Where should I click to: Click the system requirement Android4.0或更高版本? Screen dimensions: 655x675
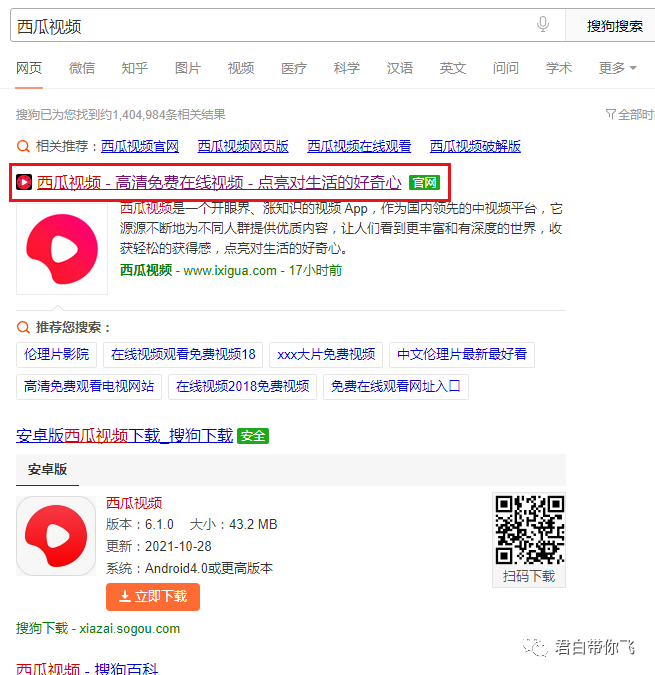click(209, 568)
